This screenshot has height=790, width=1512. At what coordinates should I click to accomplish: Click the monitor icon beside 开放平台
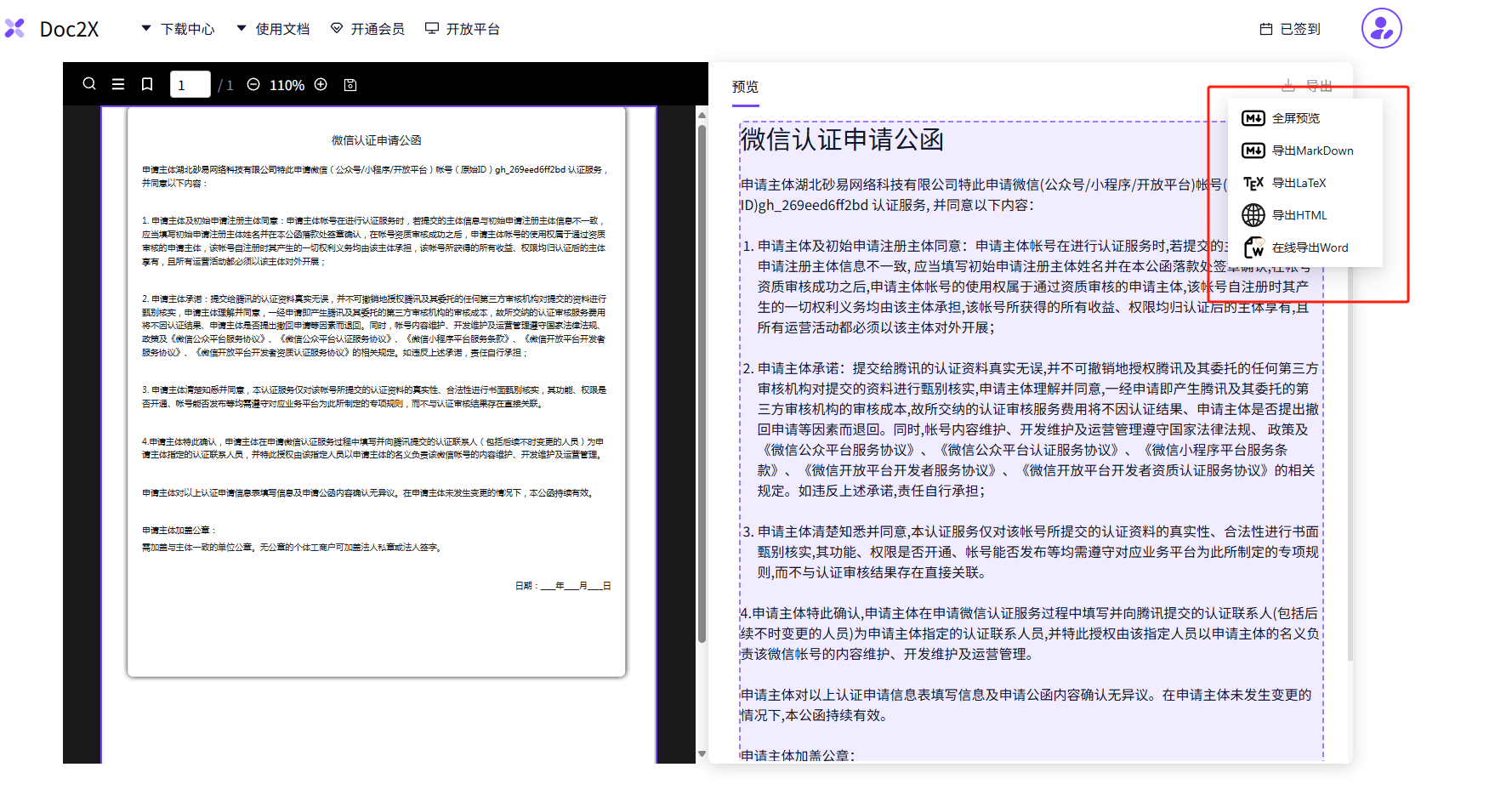coord(432,28)
